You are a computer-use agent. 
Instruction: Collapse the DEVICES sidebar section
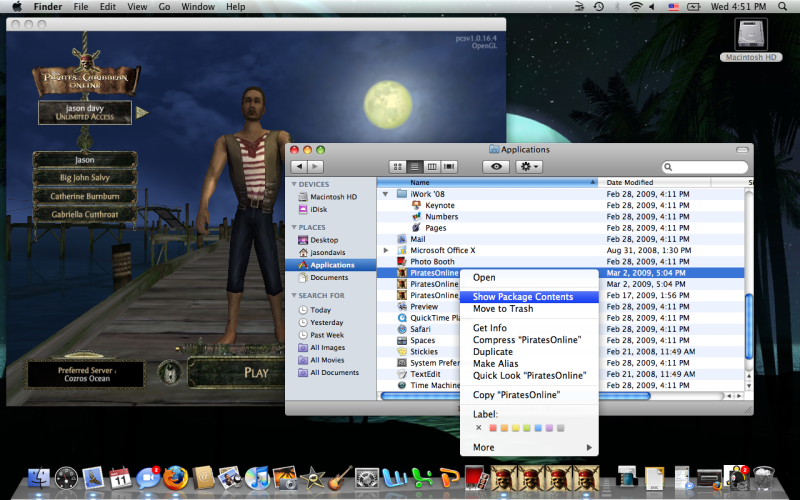[x=294, y=184]
